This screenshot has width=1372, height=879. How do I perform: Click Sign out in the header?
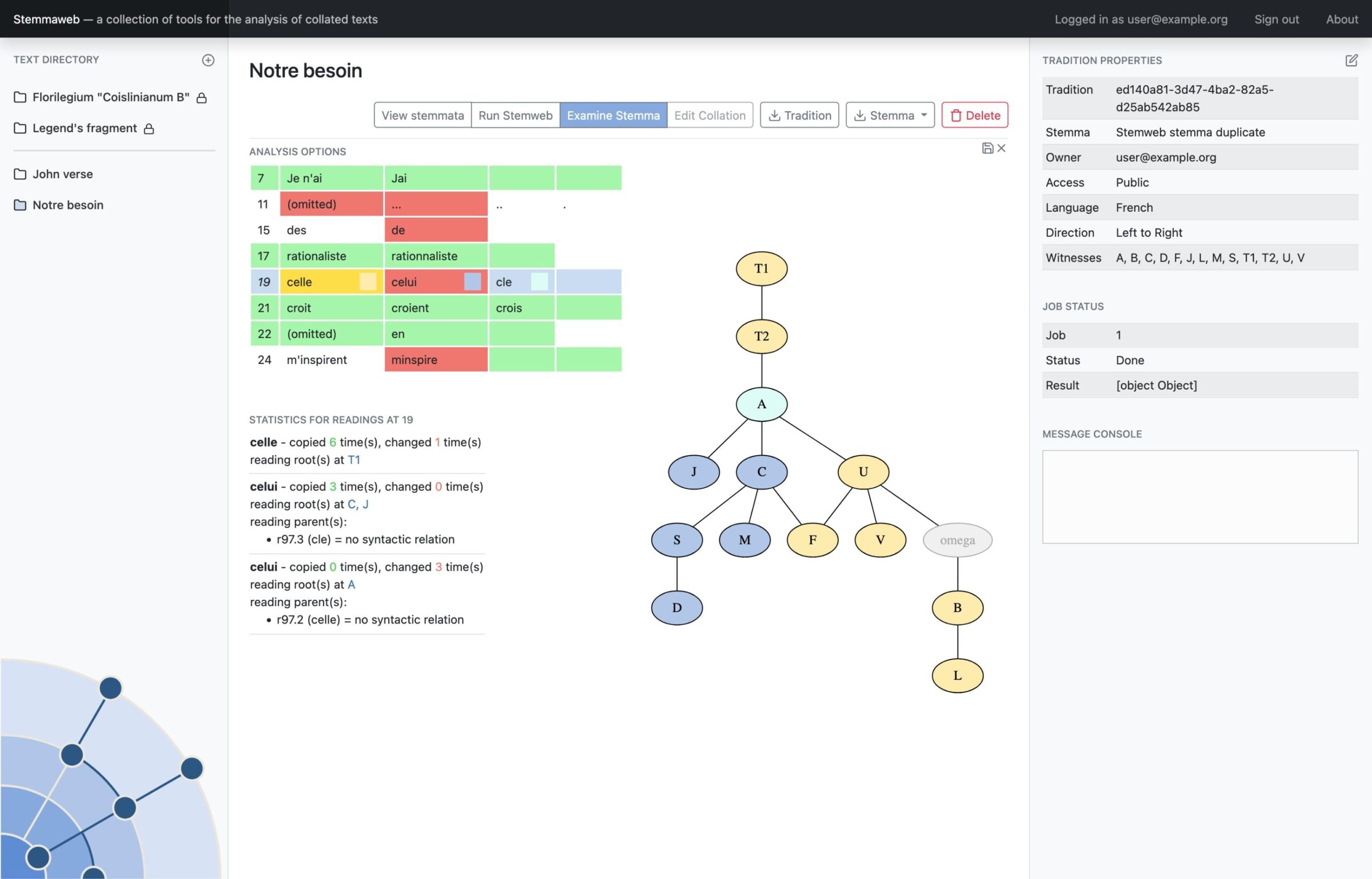click(x=1276, y=19)
